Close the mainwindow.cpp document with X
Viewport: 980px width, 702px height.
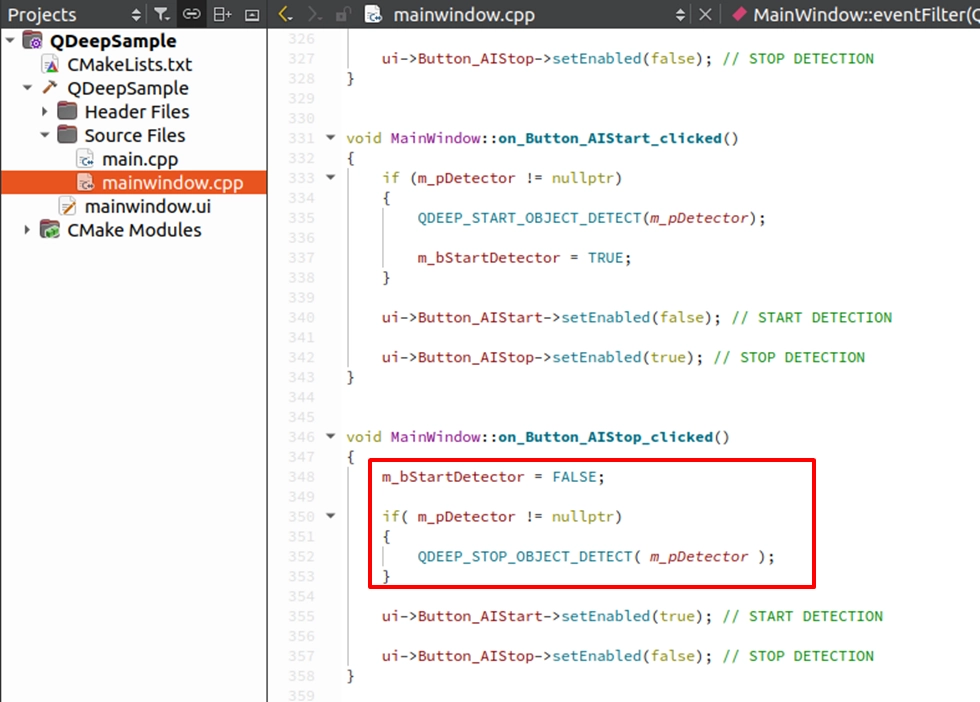(705, 14)
